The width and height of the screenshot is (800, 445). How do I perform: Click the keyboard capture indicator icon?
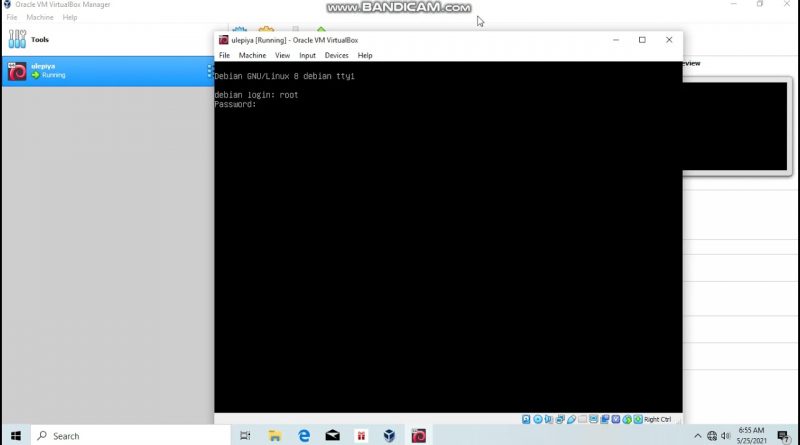[x=638, y=419]
